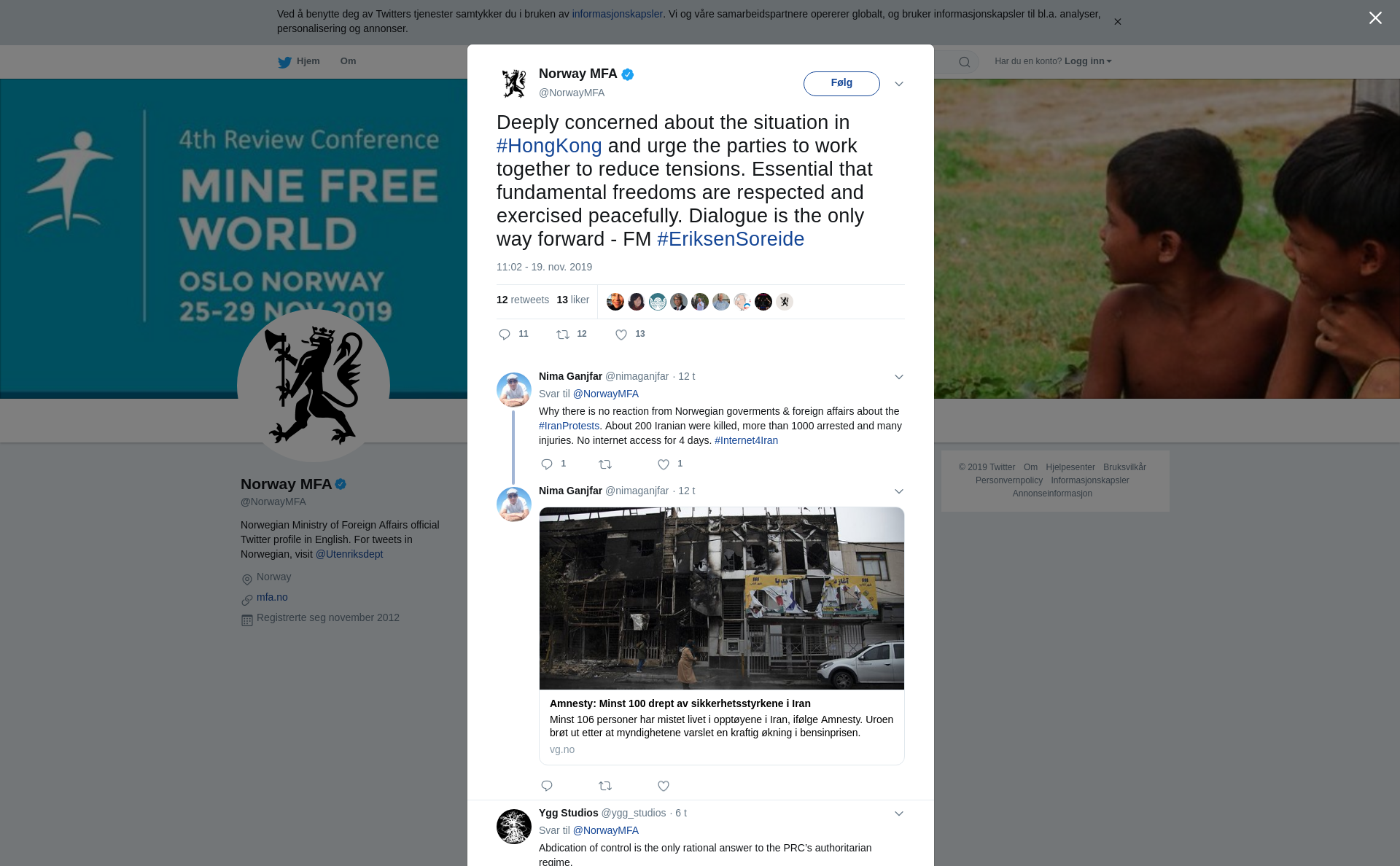Open the options chevron beside Følg button
1400x866 pixels.
[899, 84]
